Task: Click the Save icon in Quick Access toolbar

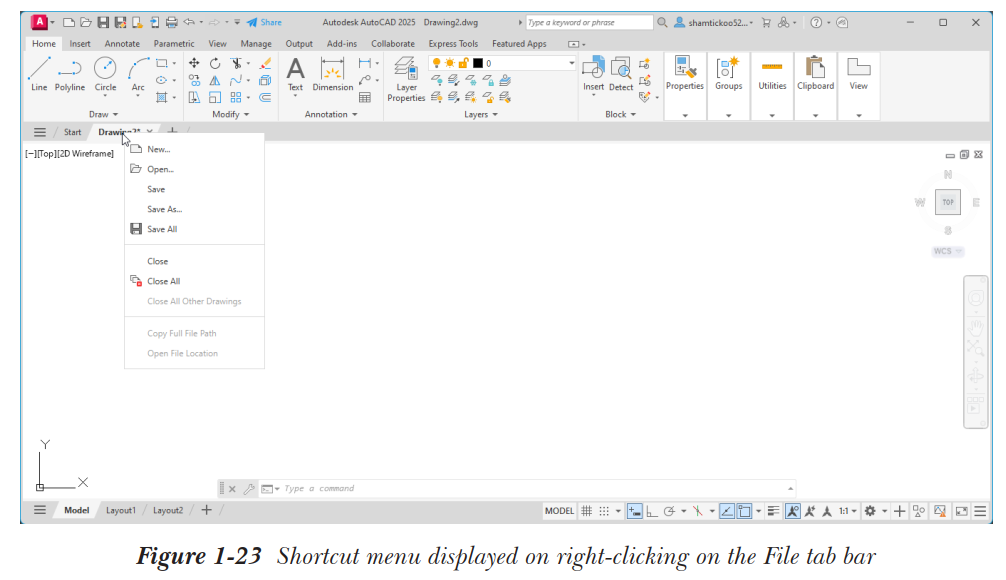Action: tap(103, 22)
